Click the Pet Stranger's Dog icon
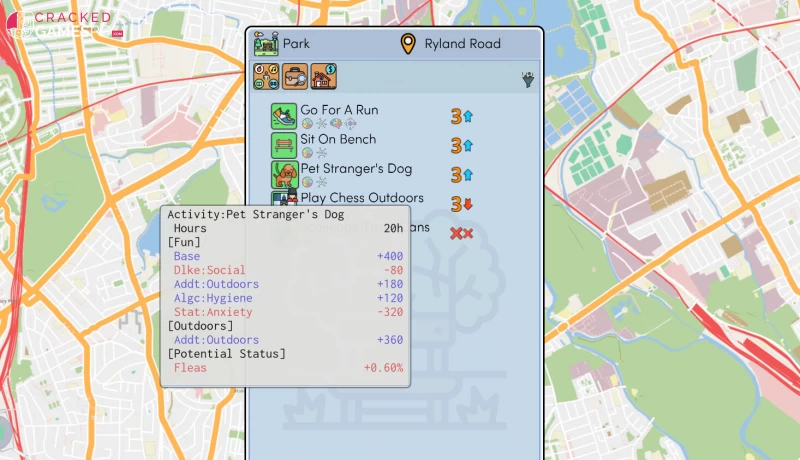This screenshot has width=800, height=460. [285, 175]
